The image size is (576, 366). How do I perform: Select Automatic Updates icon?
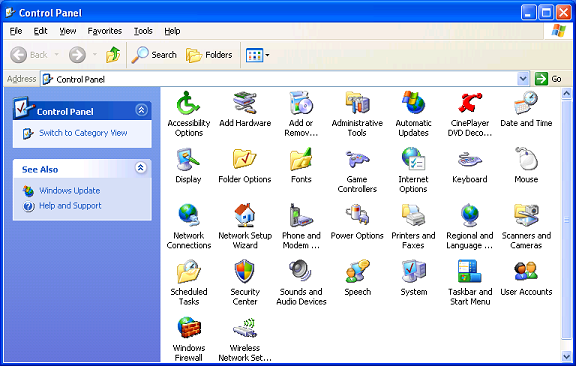413,103
